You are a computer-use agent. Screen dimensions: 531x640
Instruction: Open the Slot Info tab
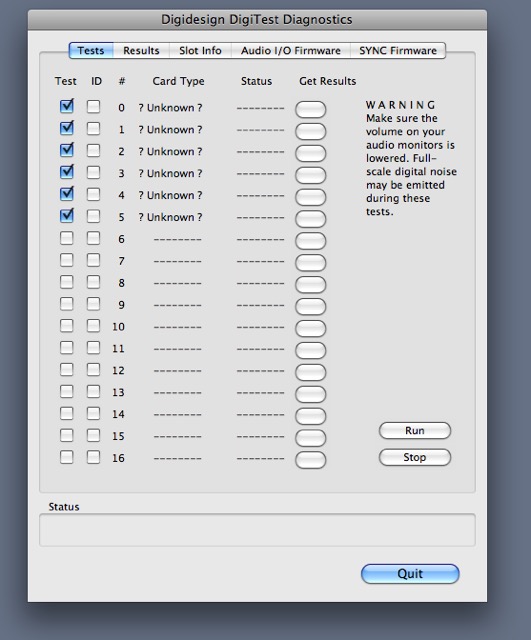(200, 51)
